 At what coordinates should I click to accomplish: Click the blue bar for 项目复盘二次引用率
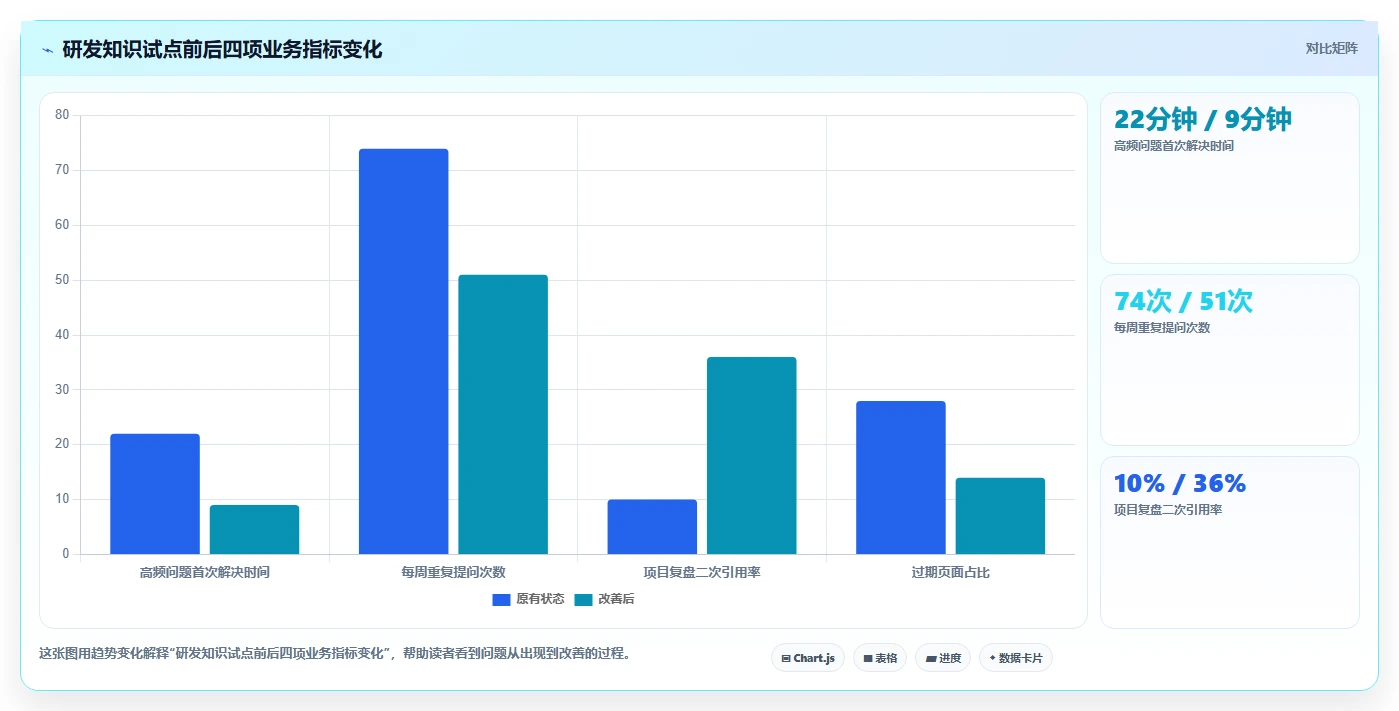pos(652,527)
